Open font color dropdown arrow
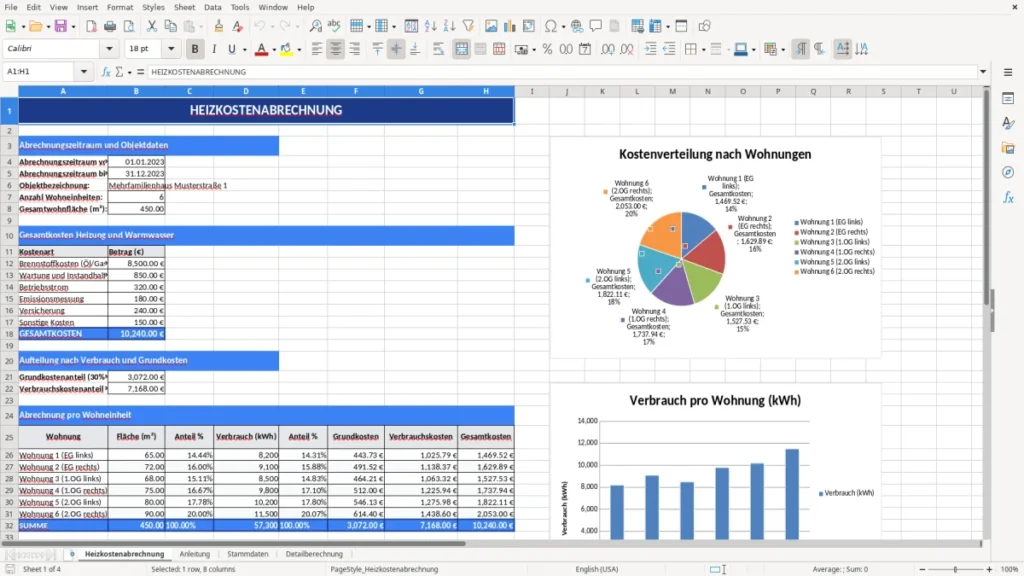Image resolution: width=1024 pixels, height=576 pixels. [x=274, y=50]
